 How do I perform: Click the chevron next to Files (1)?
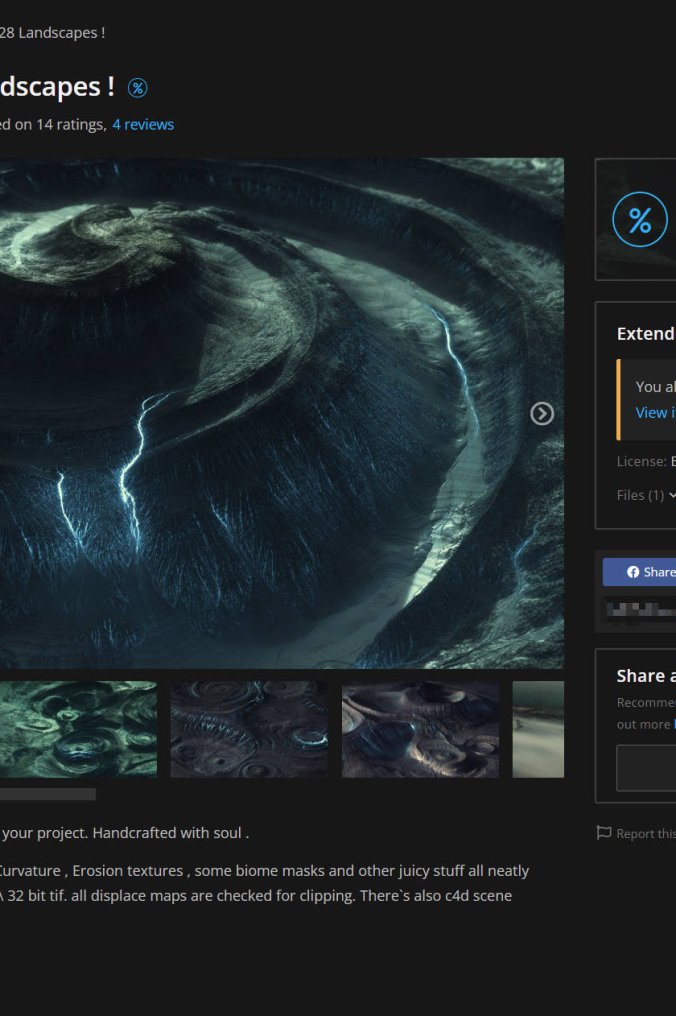coord(672,495)
